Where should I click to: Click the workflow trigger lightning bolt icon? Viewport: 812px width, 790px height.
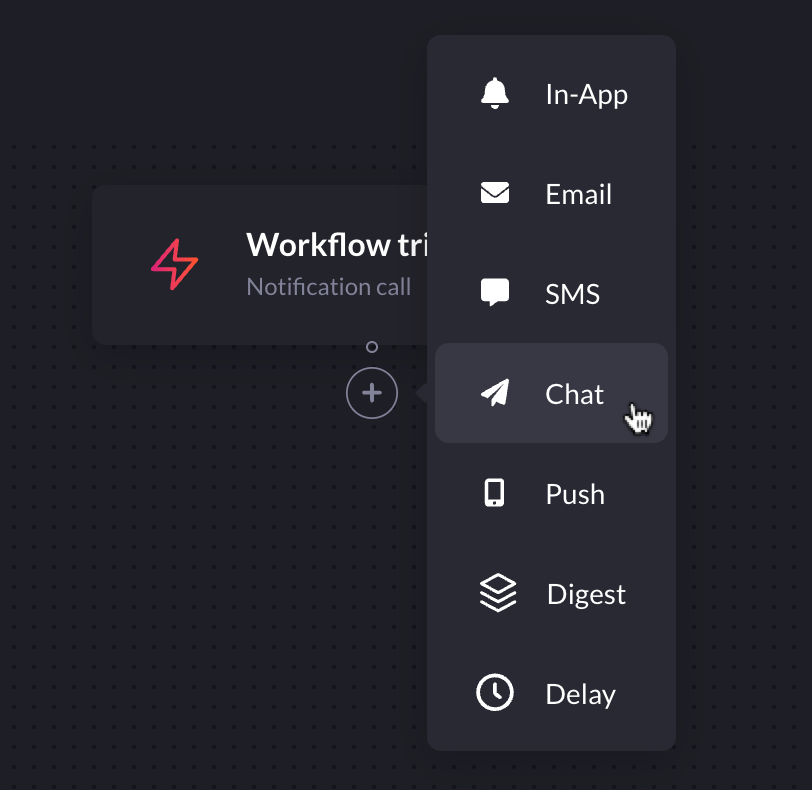[x=175, y=265]
